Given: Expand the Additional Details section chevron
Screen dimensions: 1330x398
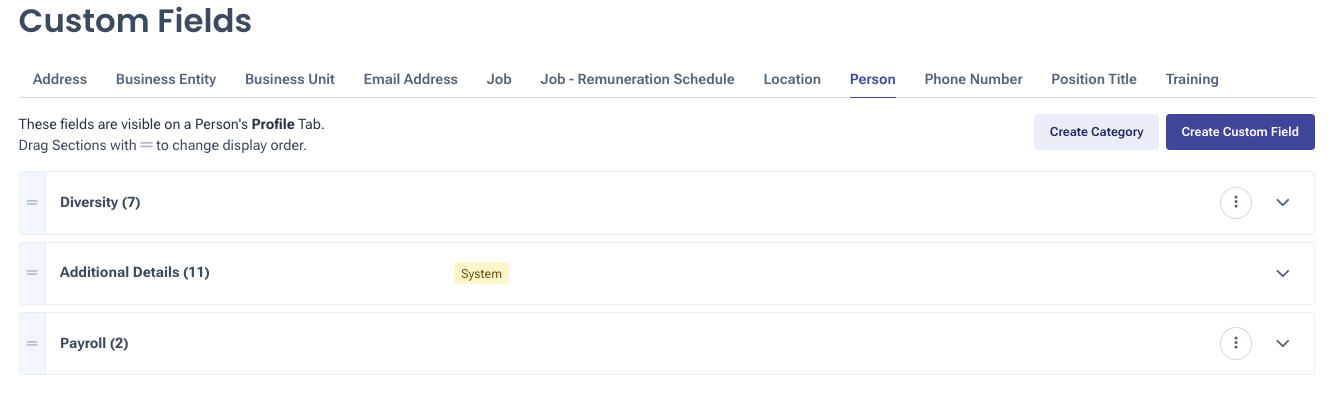Looking at the screenshot, I should tap(1283, 273).
